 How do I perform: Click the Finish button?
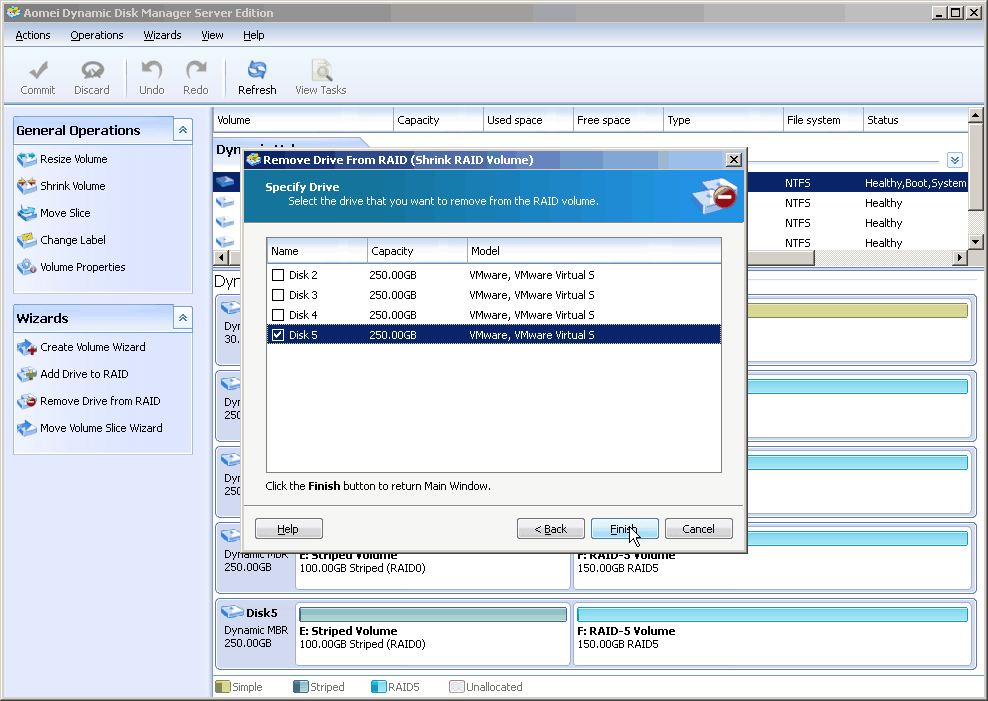tap(624, 529)
